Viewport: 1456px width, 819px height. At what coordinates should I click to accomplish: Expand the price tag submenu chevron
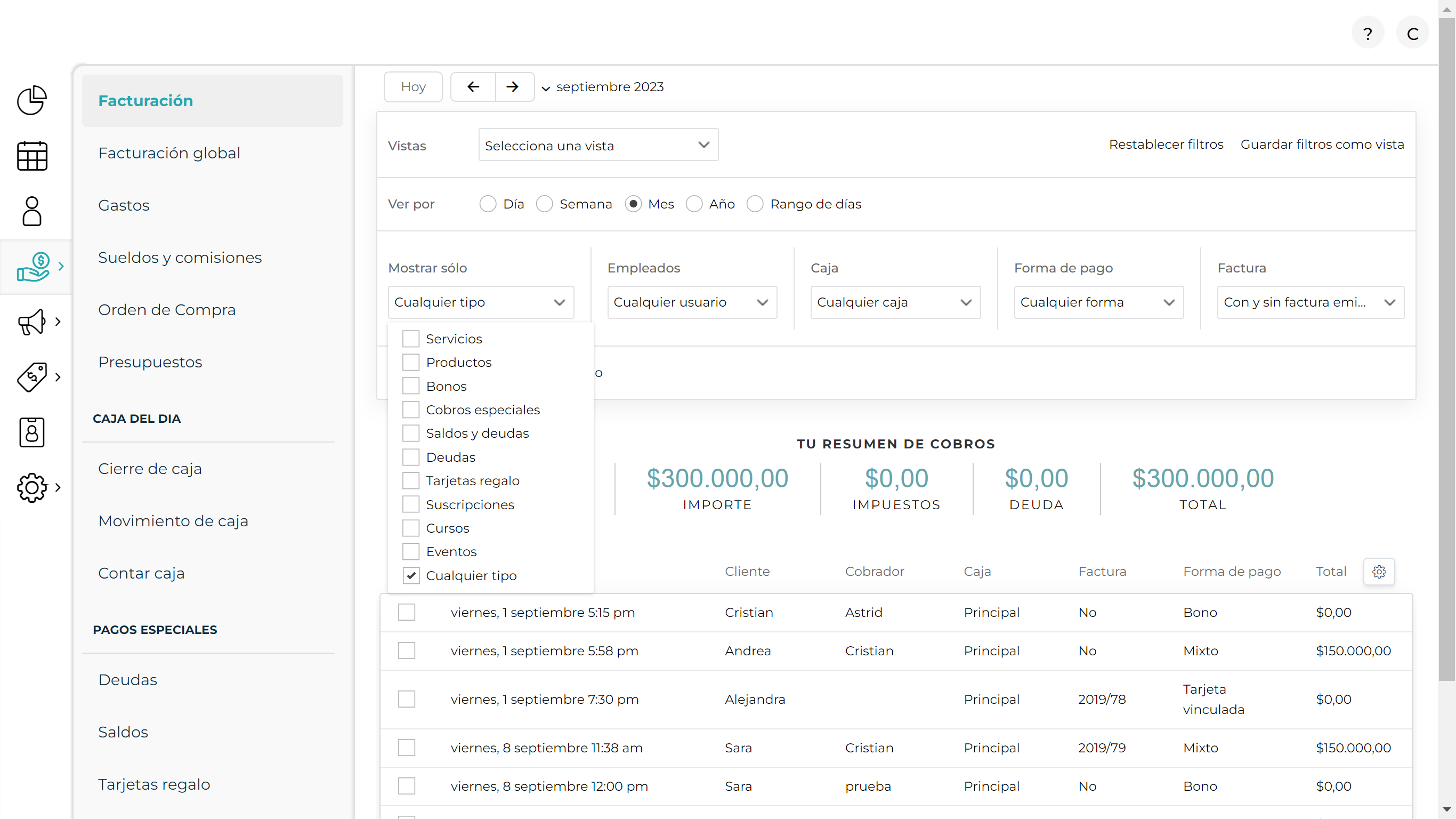tap(58, 376)
